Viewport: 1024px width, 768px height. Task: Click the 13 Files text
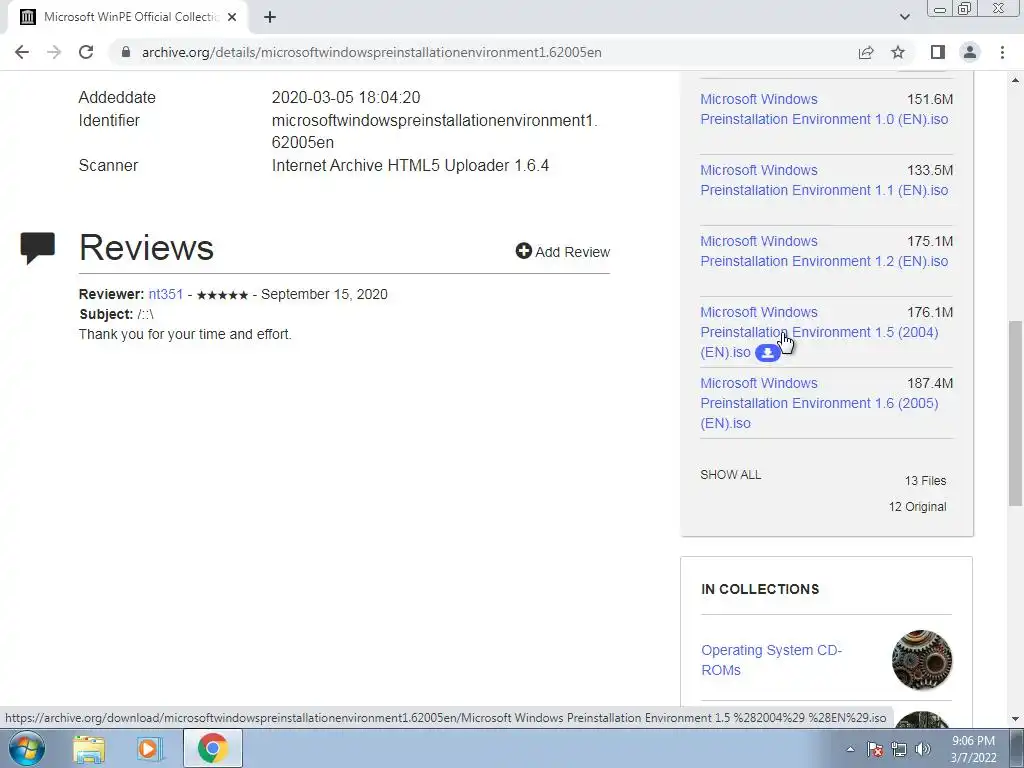[925, 481]
